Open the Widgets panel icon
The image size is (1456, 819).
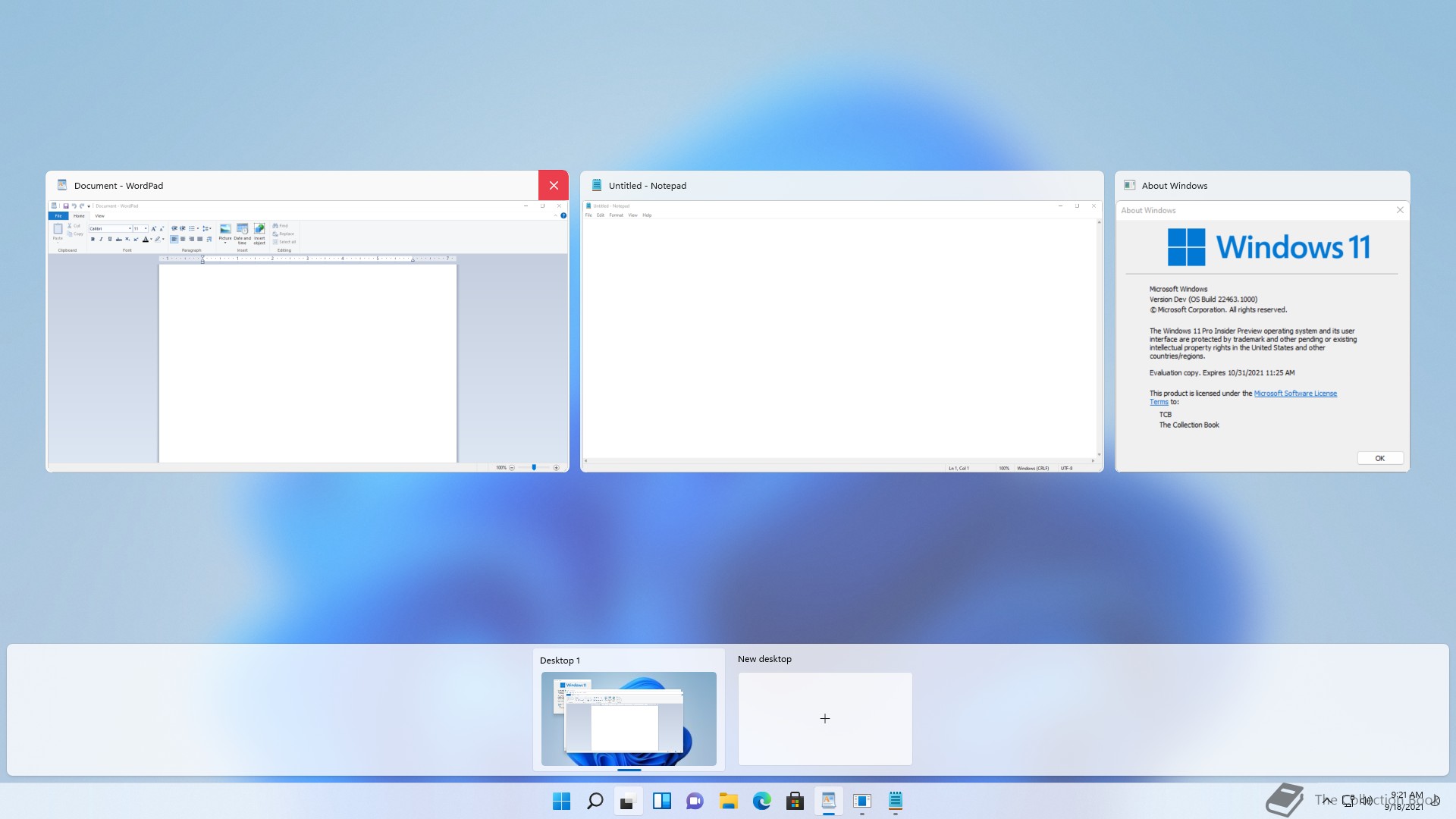tap(661, 801)
